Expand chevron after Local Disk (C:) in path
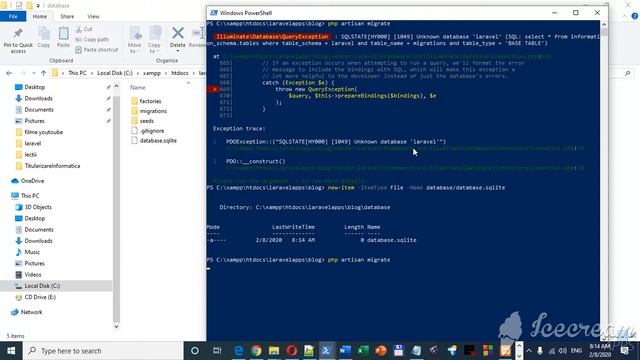This screenshot has height=360, width=640. pyautogui.click(x=138, y=73)
